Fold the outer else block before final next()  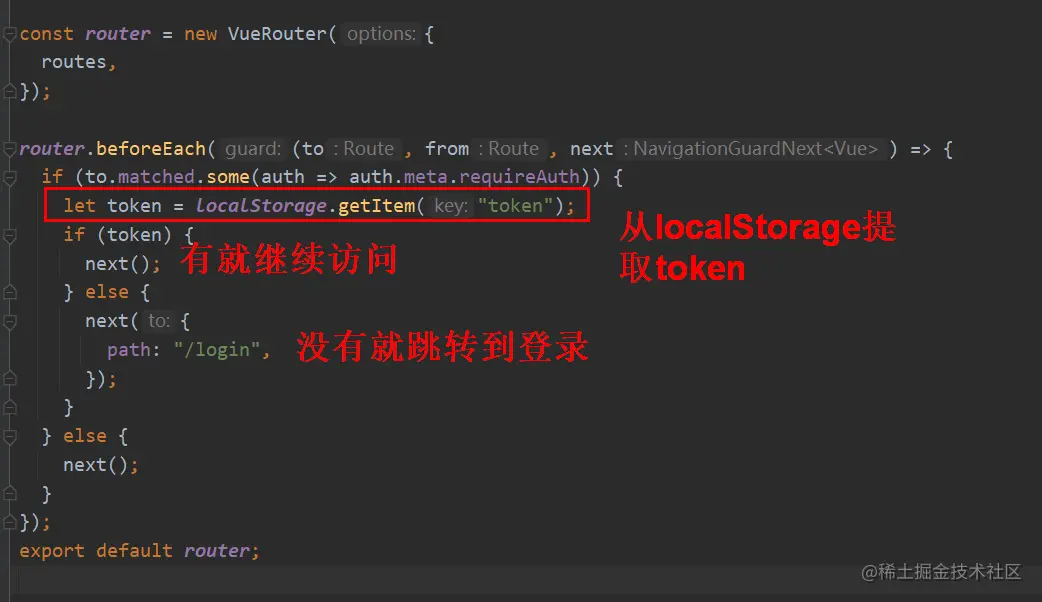(x=9, y=437)
